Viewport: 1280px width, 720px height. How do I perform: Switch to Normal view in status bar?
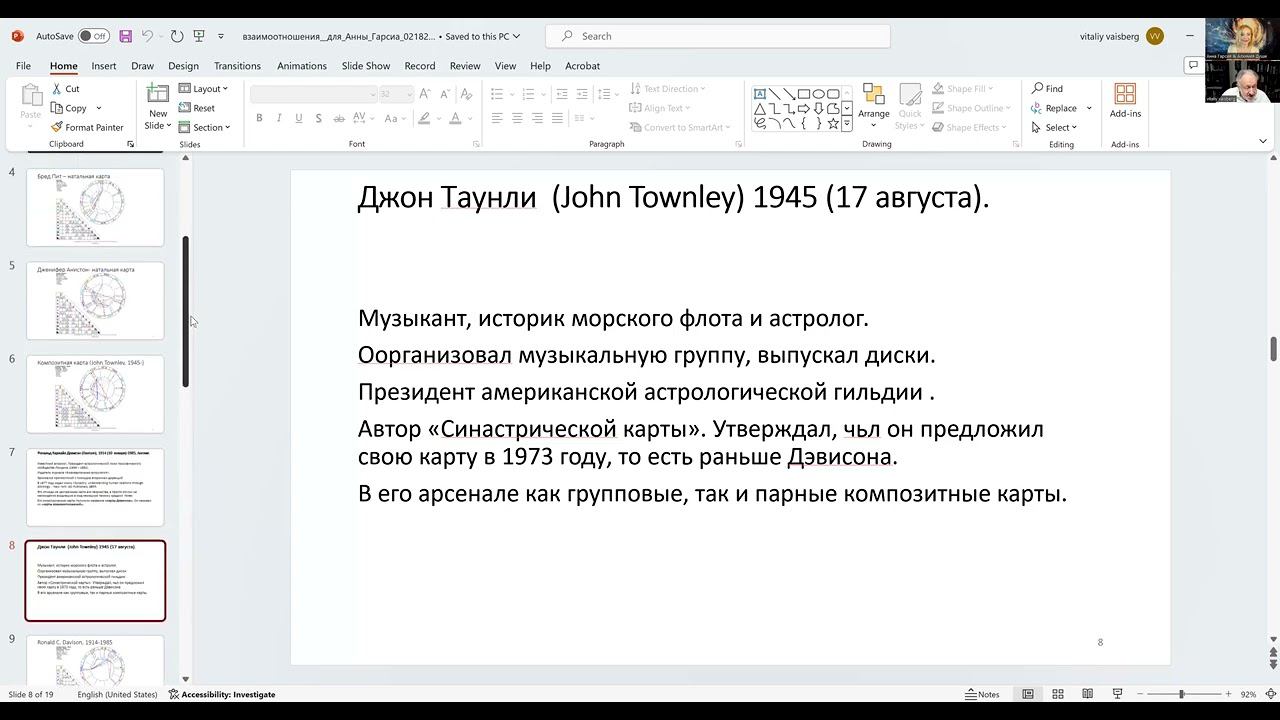point(1027,694)
